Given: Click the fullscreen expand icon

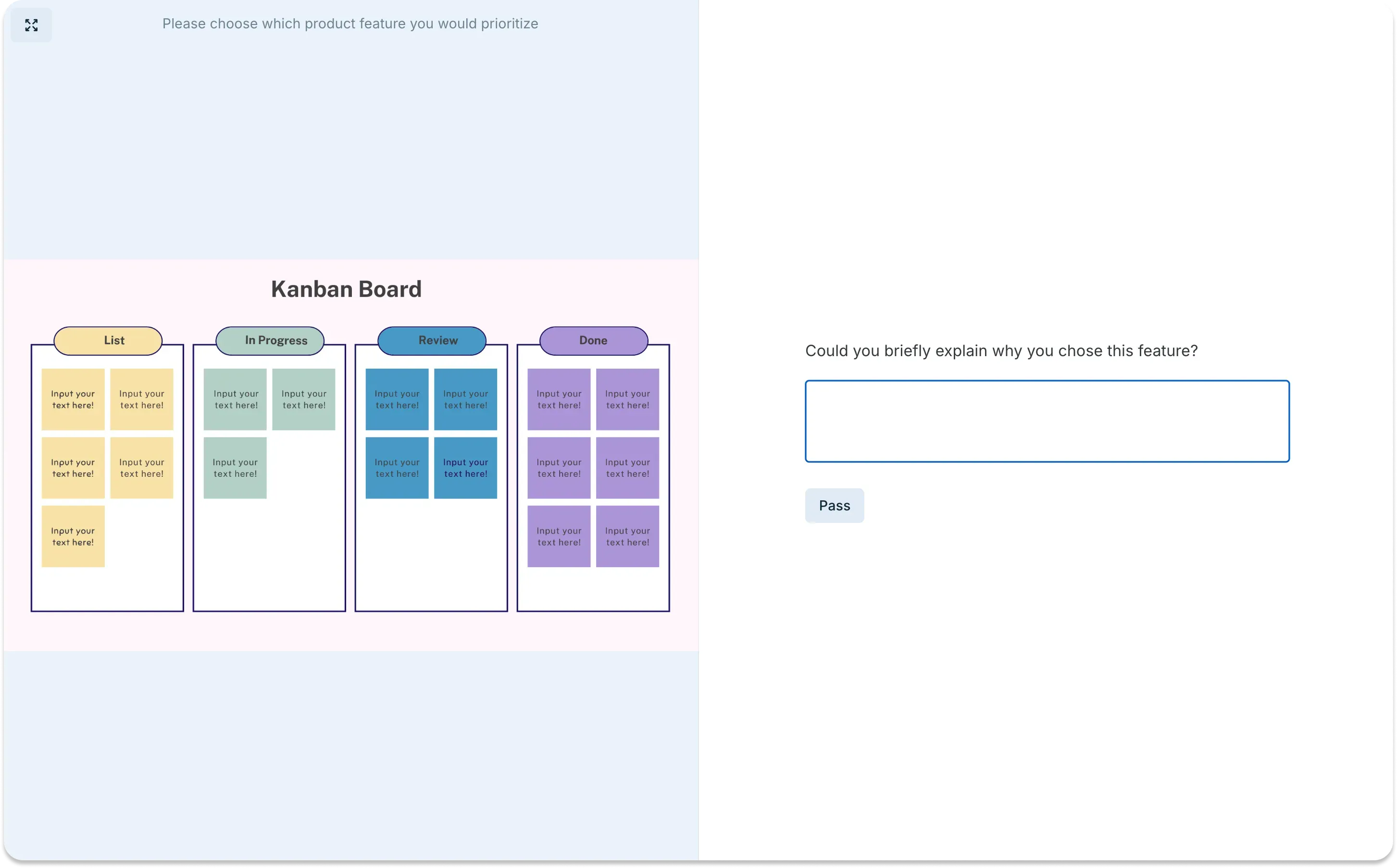Looking at the screenshot, I should click(31, 25).
